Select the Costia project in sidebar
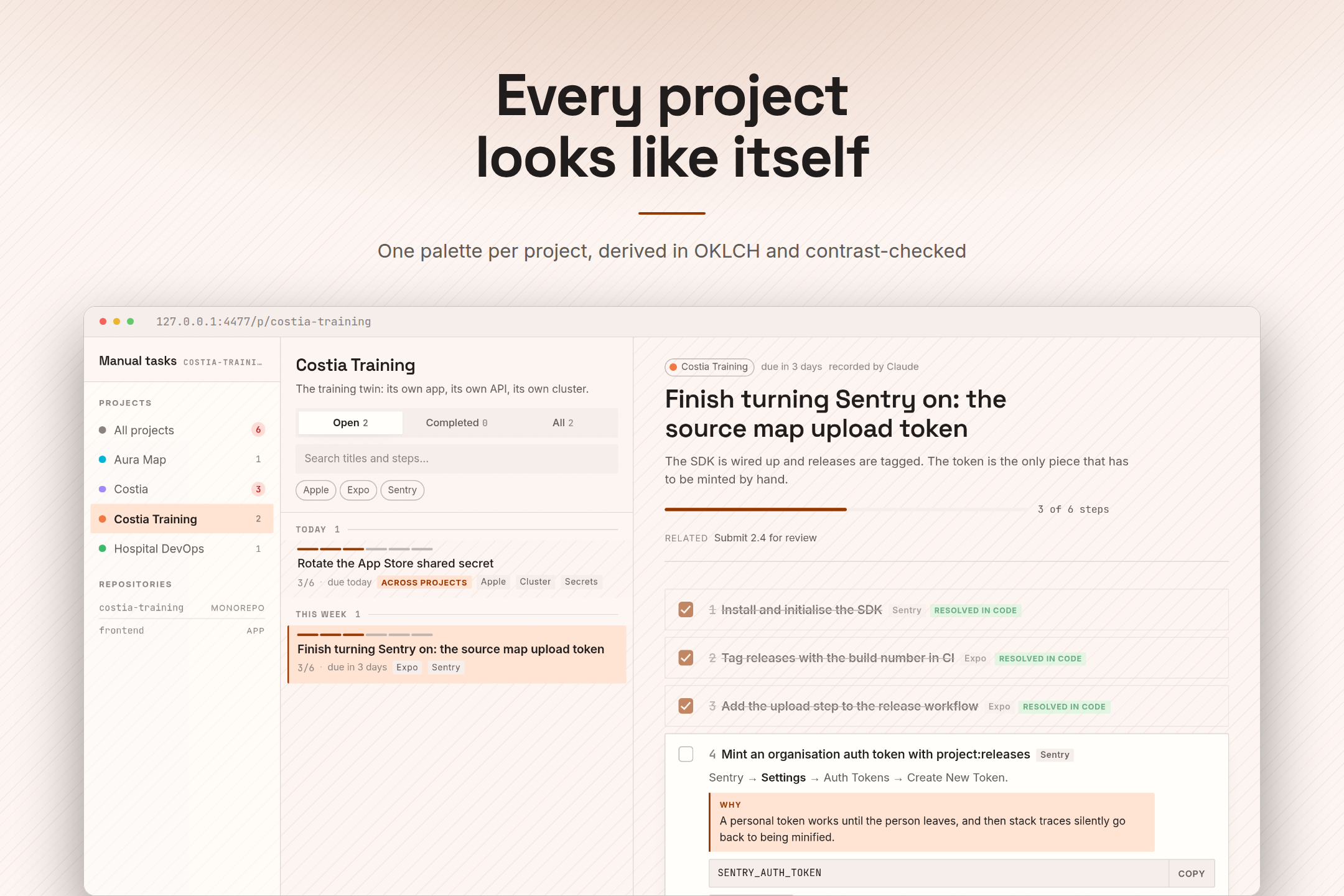Viewport: 1344px width, 896px height. (182, 489)
